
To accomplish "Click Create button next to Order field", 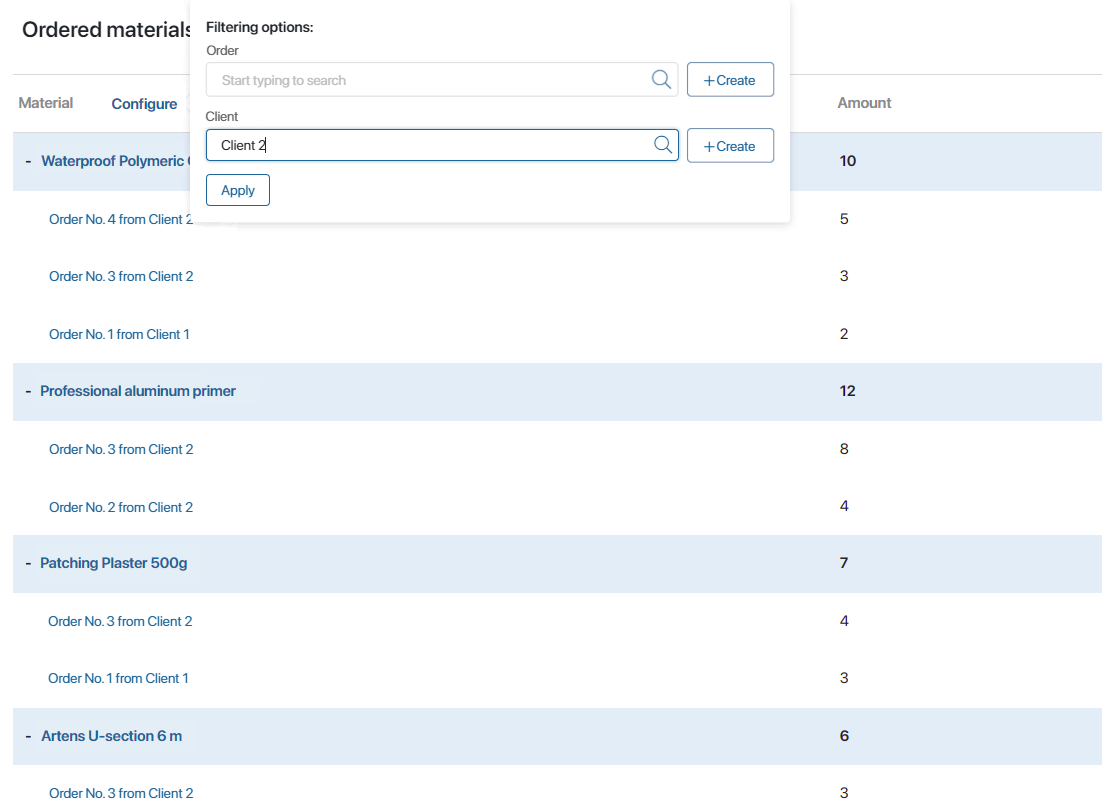I will (x=730, y=80).
